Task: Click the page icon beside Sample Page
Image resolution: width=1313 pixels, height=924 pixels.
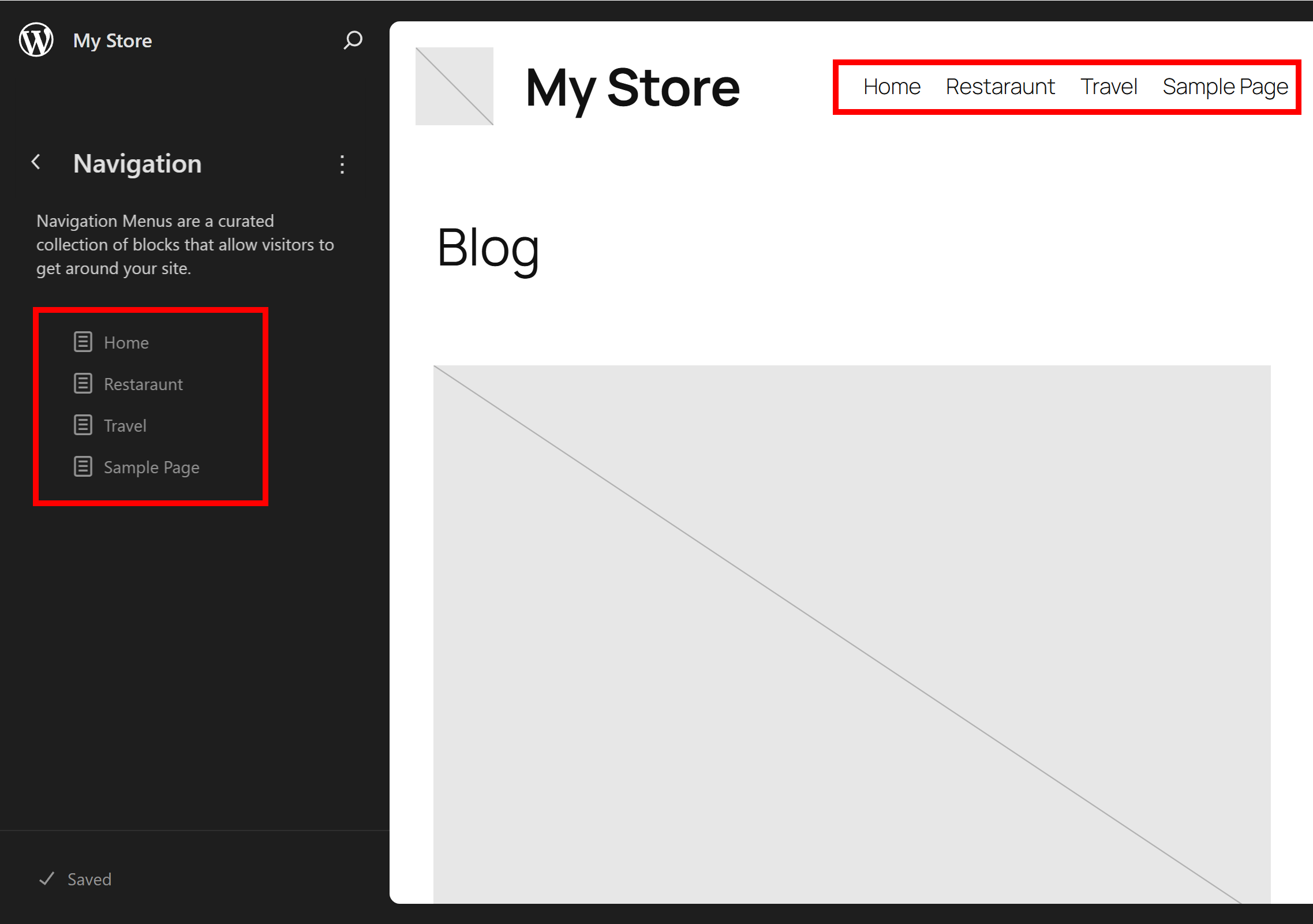Action: (x=83, y=466)
